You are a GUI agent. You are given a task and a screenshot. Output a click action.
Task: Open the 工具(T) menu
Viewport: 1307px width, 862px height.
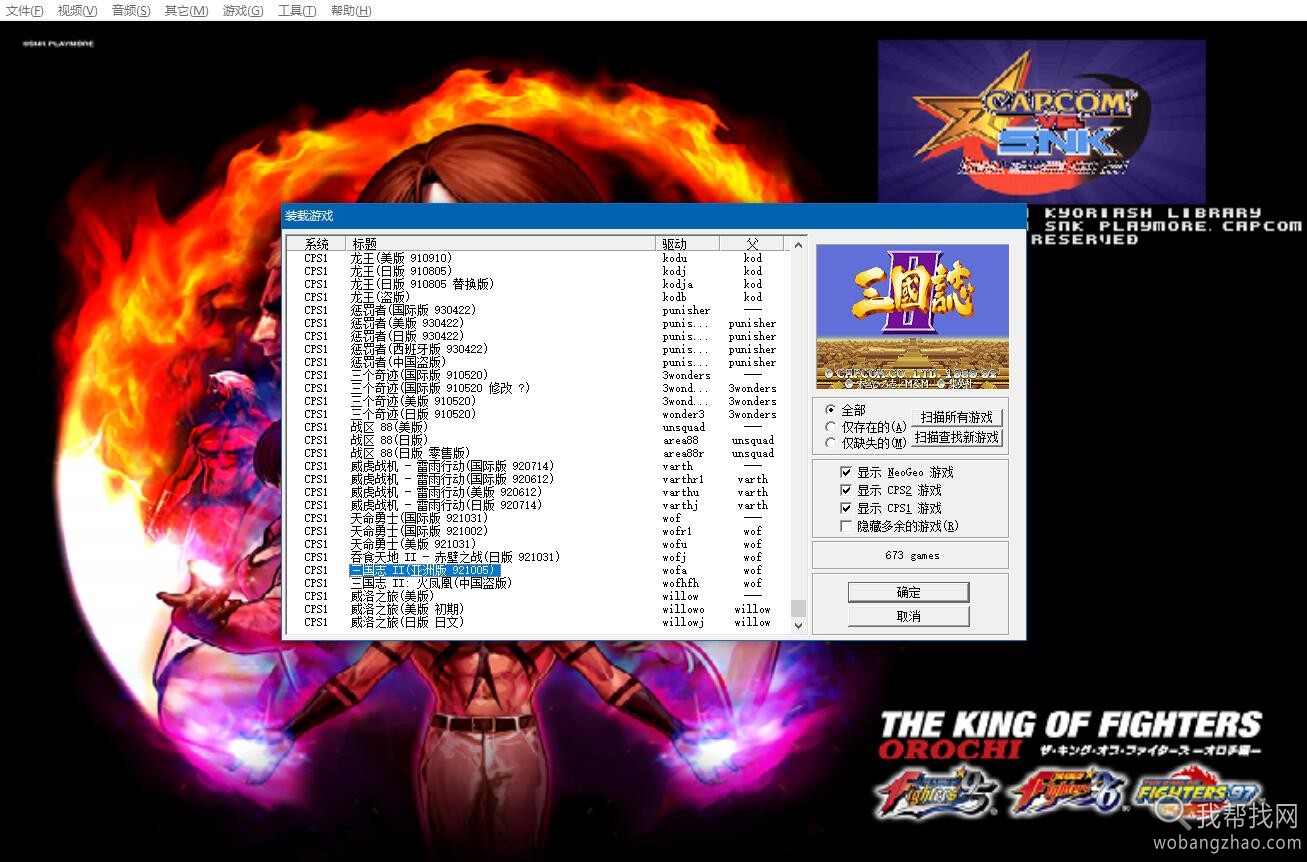pyautogui.click(x=297, y=10)
